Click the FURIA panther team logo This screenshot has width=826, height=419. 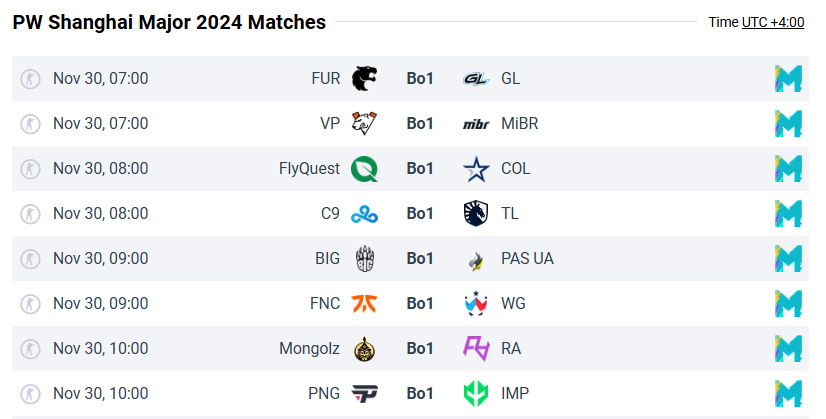pos(365,78)
